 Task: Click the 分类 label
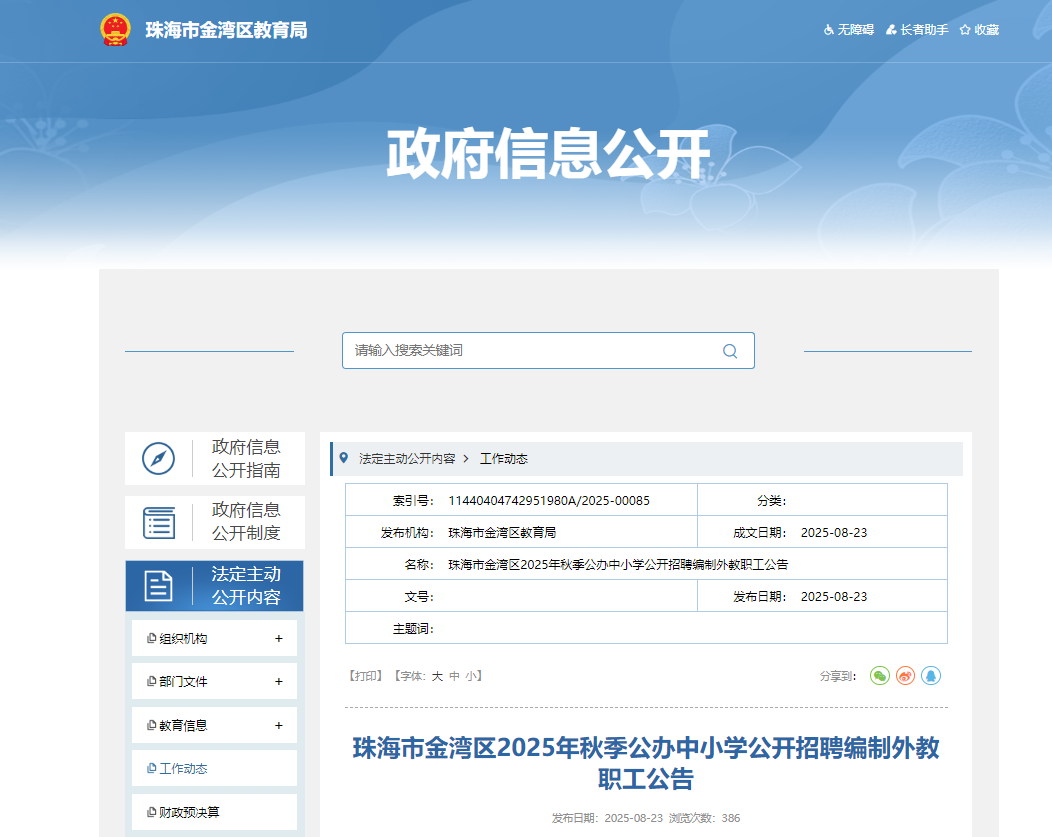[x=772, y=500]
